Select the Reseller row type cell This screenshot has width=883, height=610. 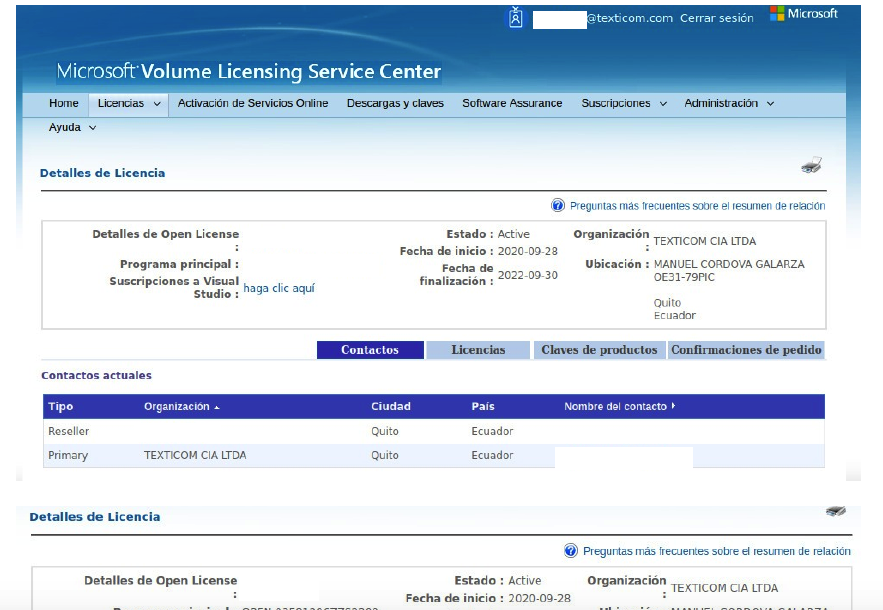tap(69, 431)
